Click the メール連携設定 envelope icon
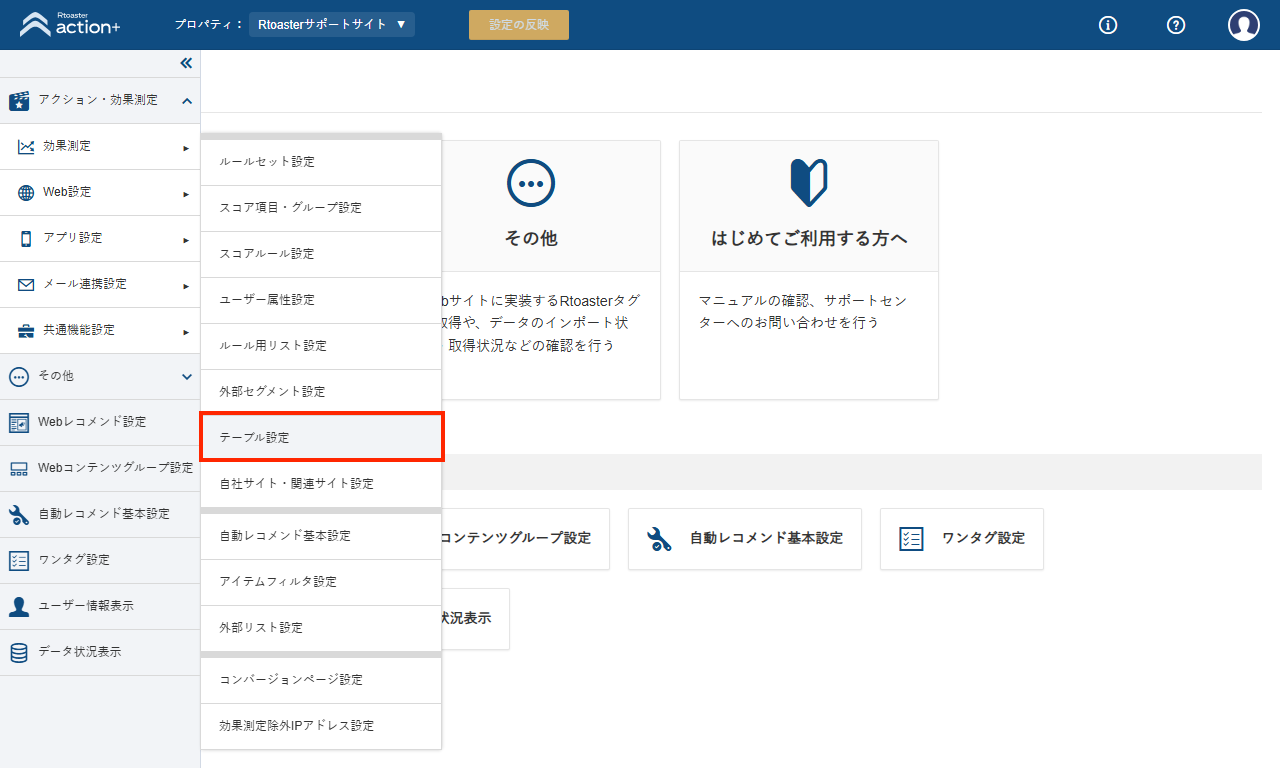 coord(26,285)
